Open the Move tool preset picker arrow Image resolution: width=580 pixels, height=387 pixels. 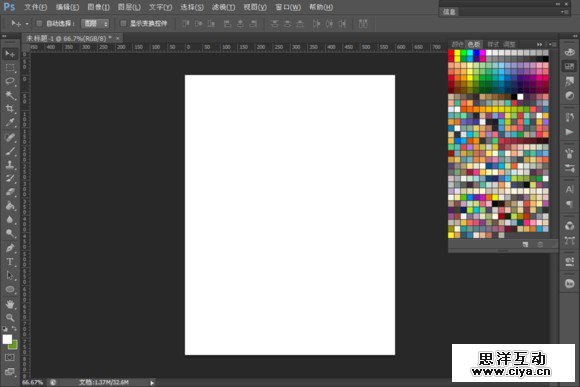coord(27,24)
